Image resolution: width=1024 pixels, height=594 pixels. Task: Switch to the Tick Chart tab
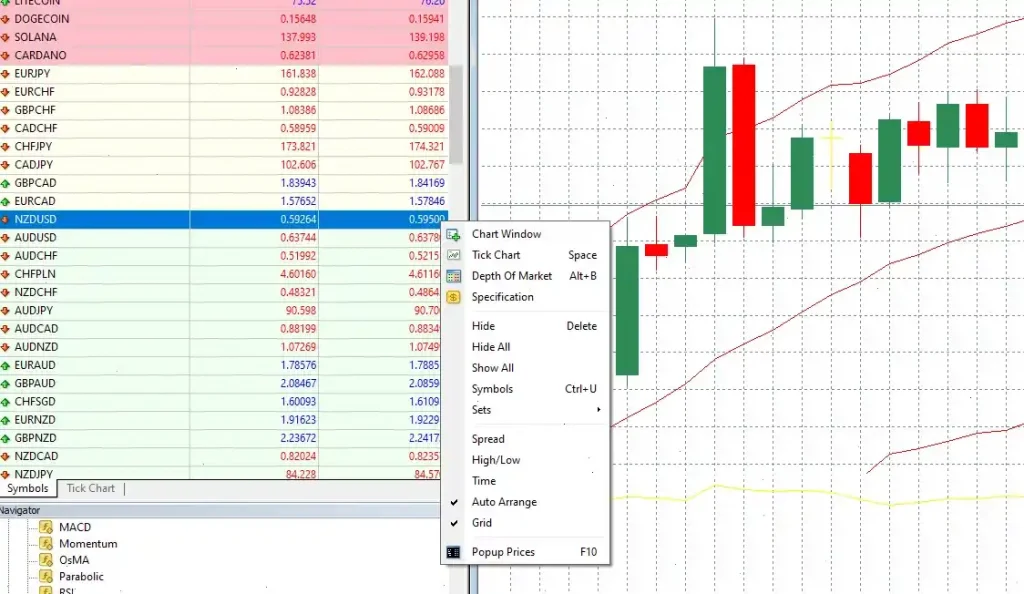point(90,488)
